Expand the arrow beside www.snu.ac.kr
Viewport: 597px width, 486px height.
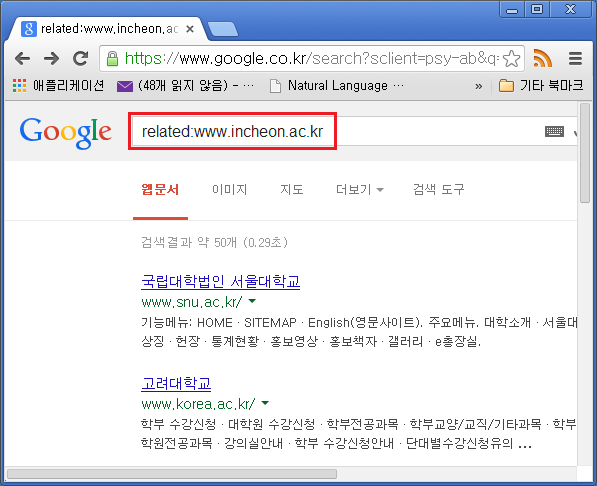coord(252,301)
